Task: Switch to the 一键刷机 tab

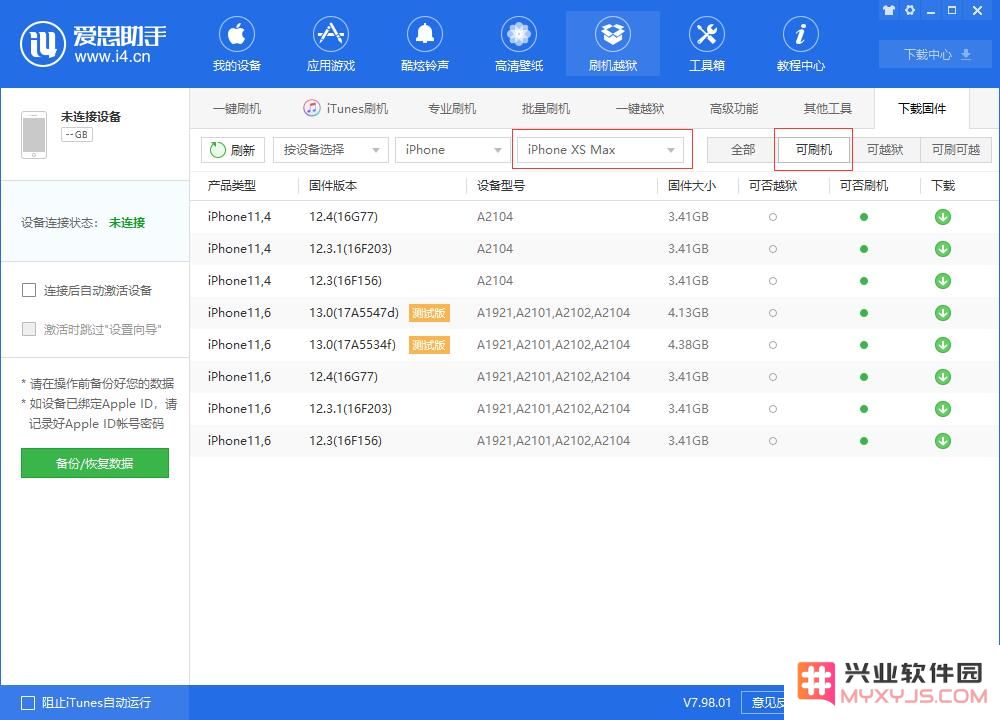Action: 237,108
